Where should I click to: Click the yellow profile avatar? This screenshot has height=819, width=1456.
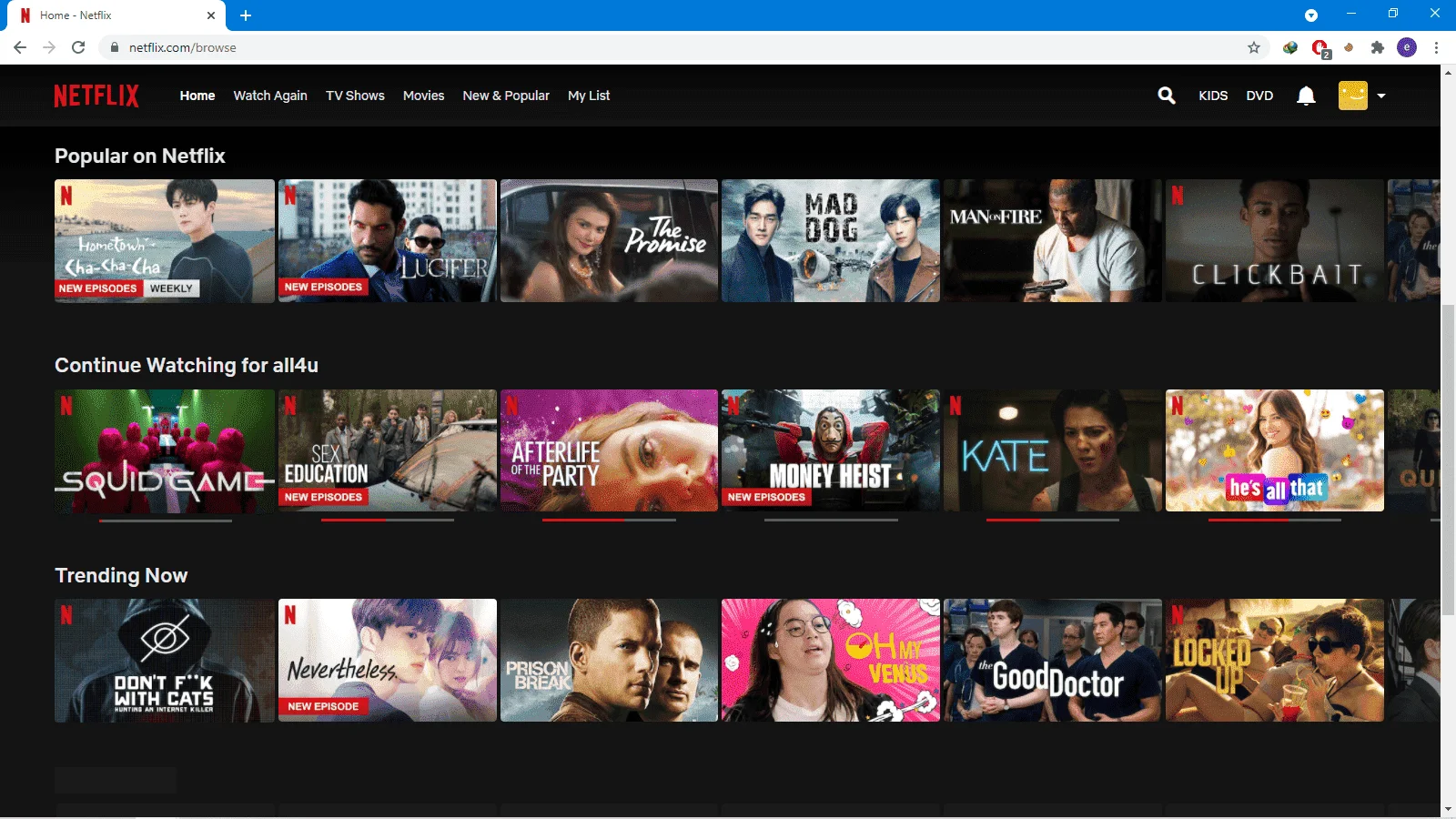(x=1352, y=96)
